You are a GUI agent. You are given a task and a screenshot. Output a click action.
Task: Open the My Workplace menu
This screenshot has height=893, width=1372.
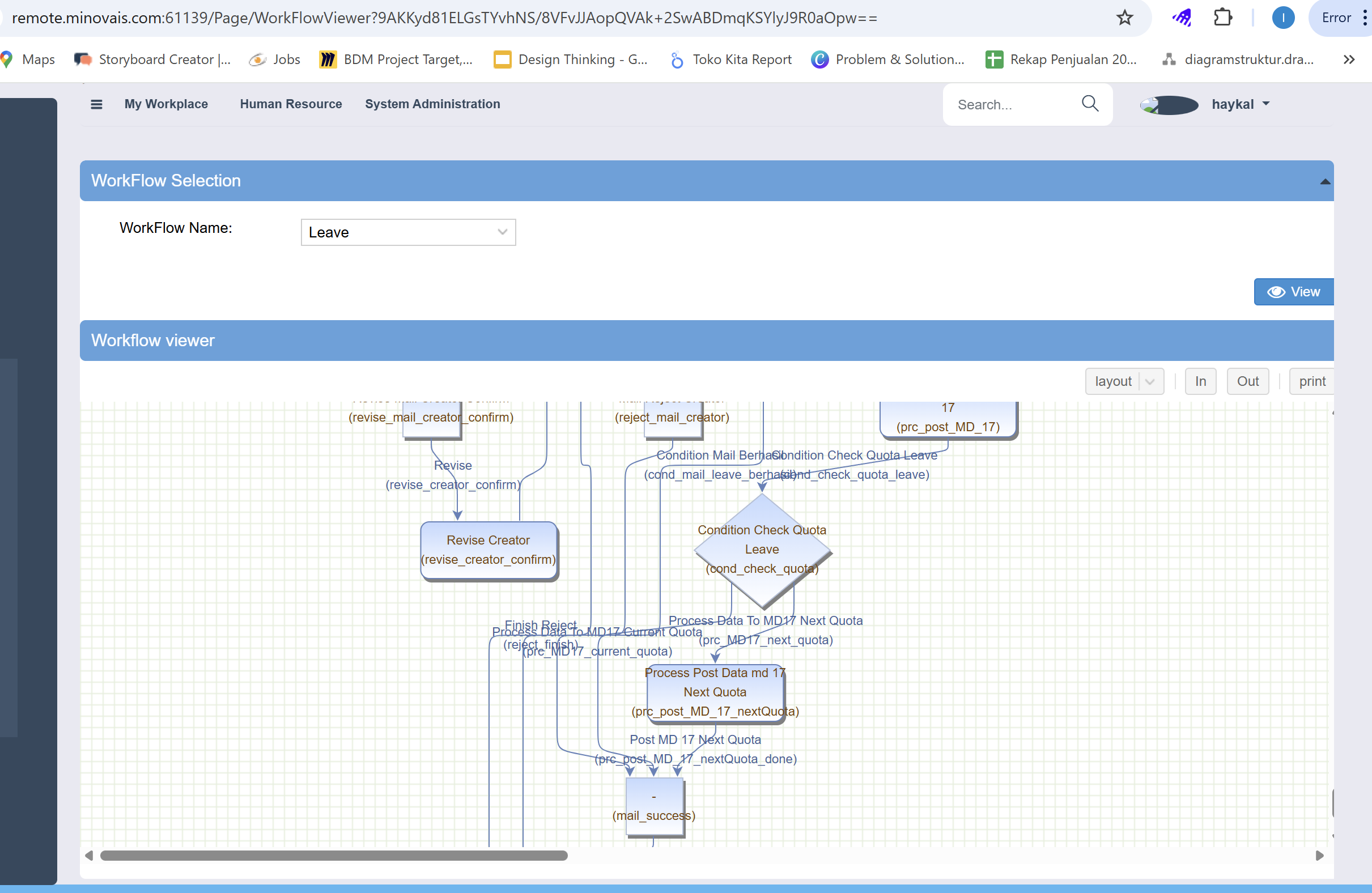coord(166,104)
